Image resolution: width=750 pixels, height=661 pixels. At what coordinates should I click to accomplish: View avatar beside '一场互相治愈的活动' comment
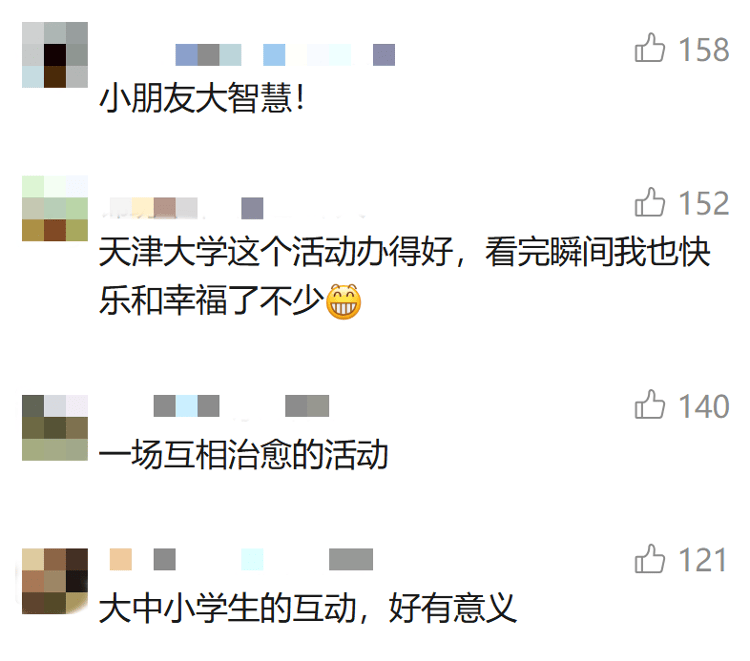pos(55,428)
